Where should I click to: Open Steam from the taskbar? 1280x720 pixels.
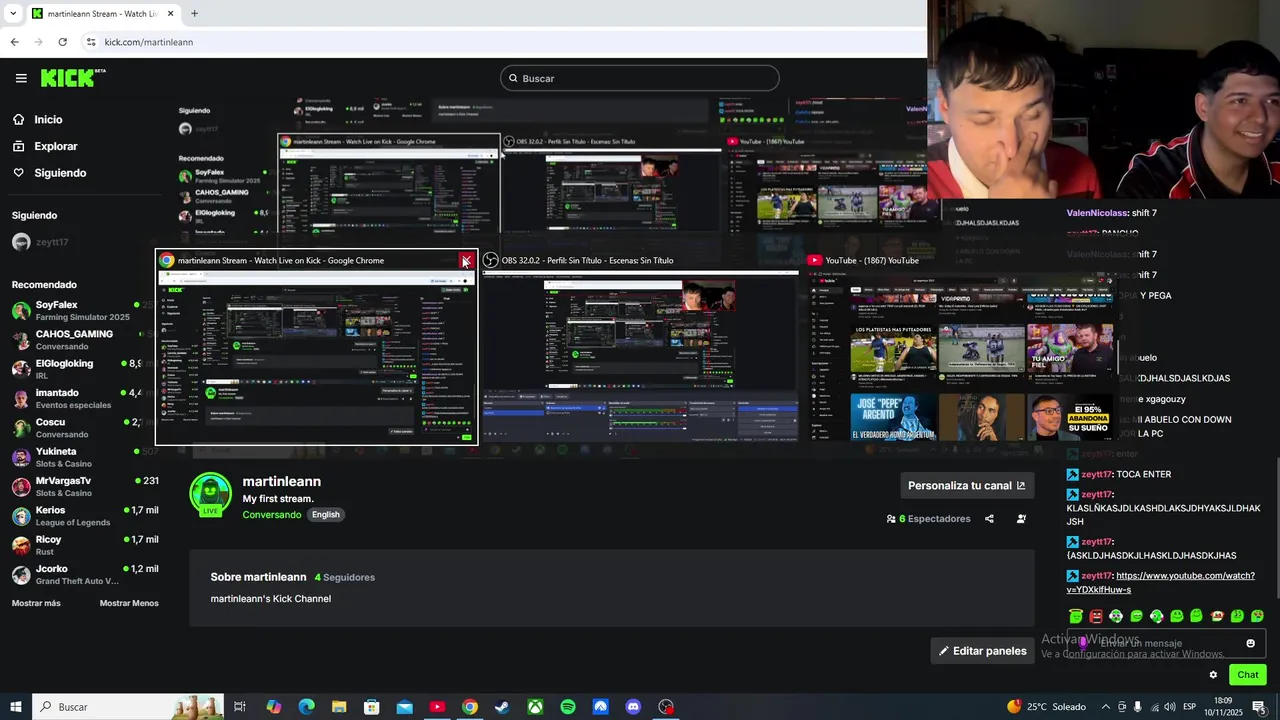(x=502, y=707)
